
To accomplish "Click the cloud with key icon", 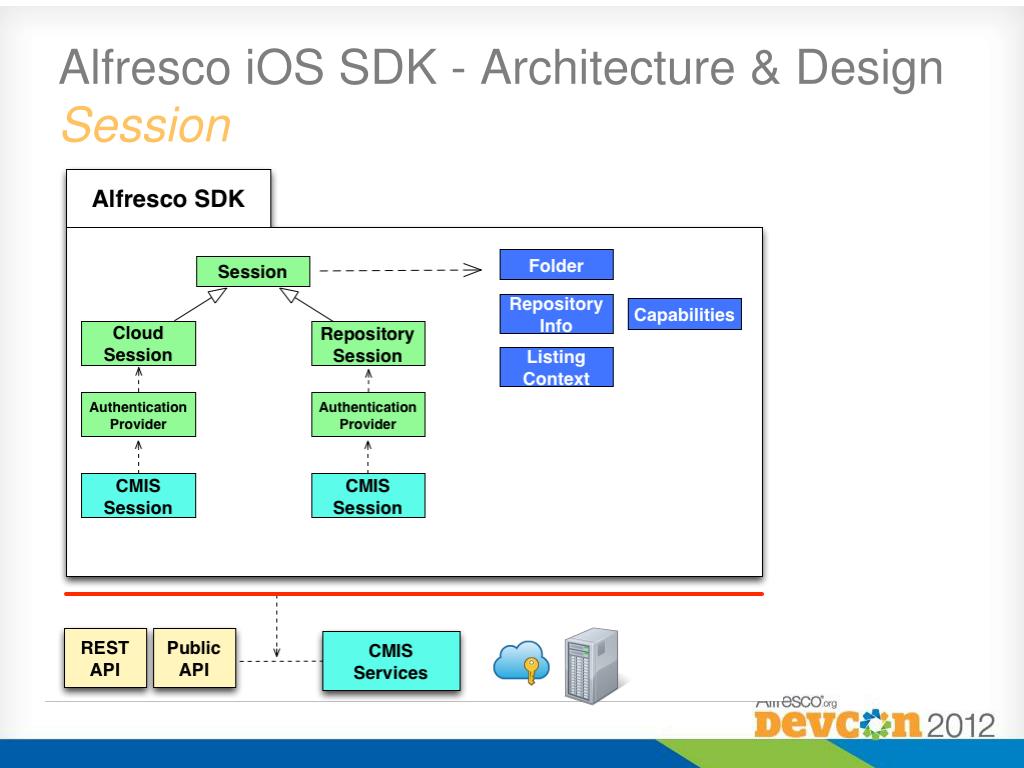I will tap(521, 662).
